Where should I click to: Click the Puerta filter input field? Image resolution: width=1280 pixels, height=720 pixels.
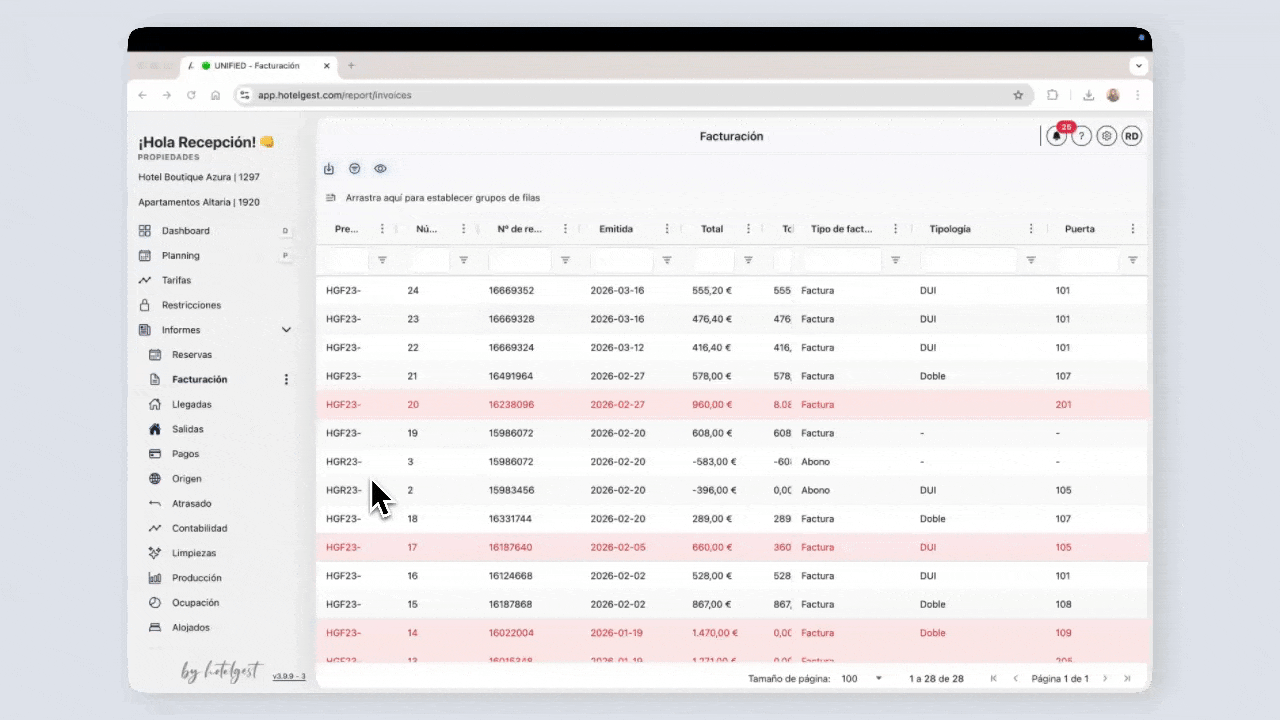coord(1087,260)
